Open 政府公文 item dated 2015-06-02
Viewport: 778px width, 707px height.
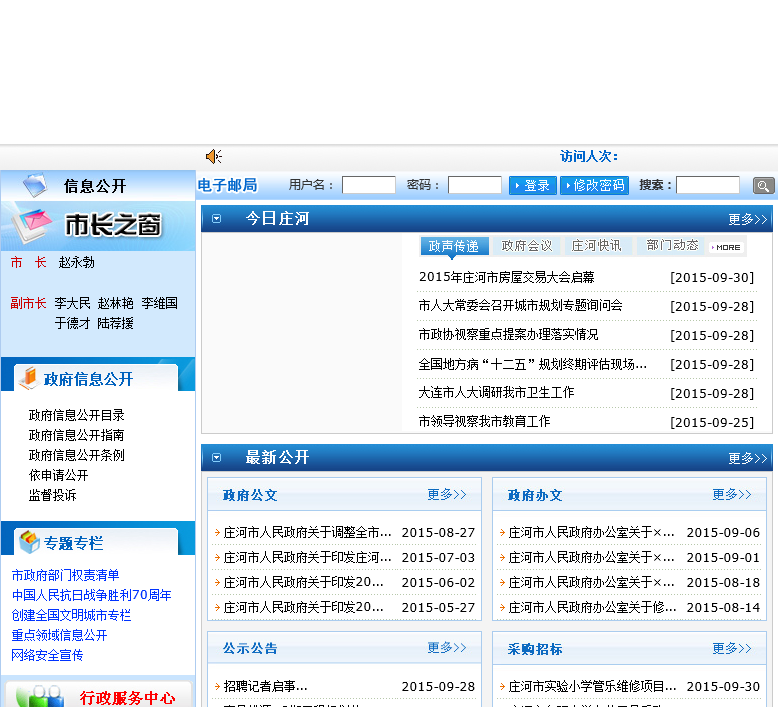tap(304, 582)
